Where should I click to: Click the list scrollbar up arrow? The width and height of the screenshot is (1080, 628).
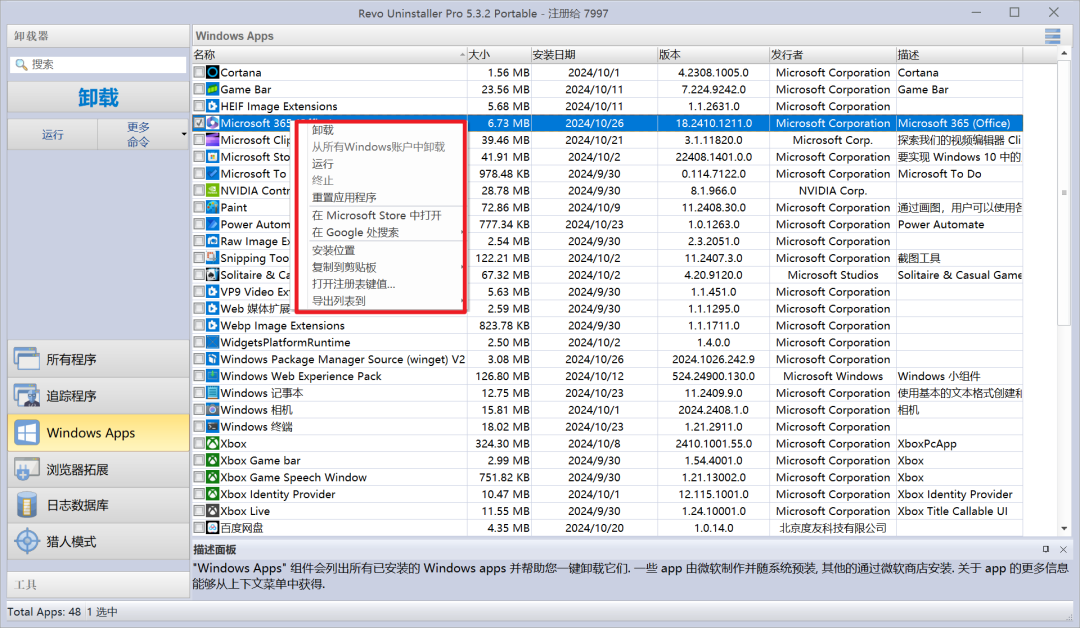(1064, 53)
